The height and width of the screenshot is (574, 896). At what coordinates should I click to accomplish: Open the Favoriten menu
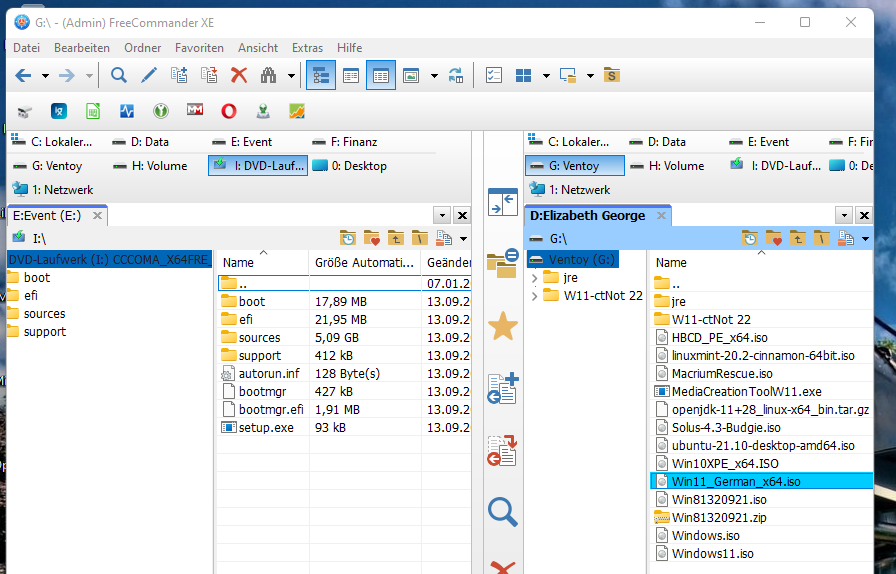pyautogui.click(x=199, y=48)
